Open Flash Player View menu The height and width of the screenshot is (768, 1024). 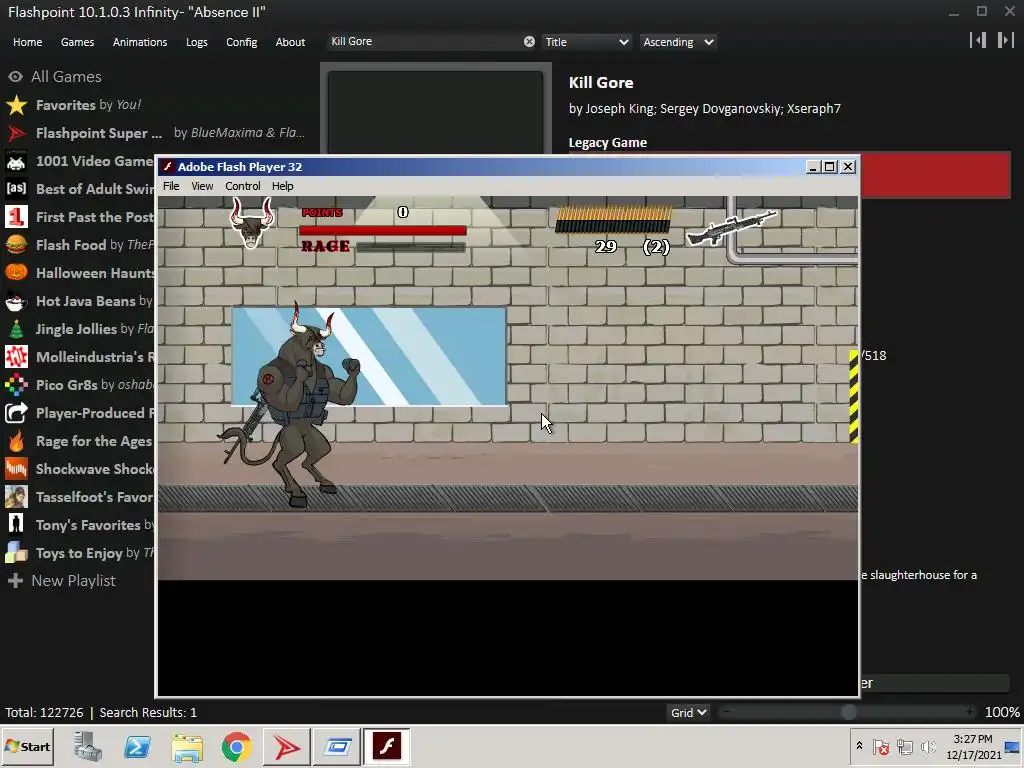pyautogui.click(x=202, y=186)
